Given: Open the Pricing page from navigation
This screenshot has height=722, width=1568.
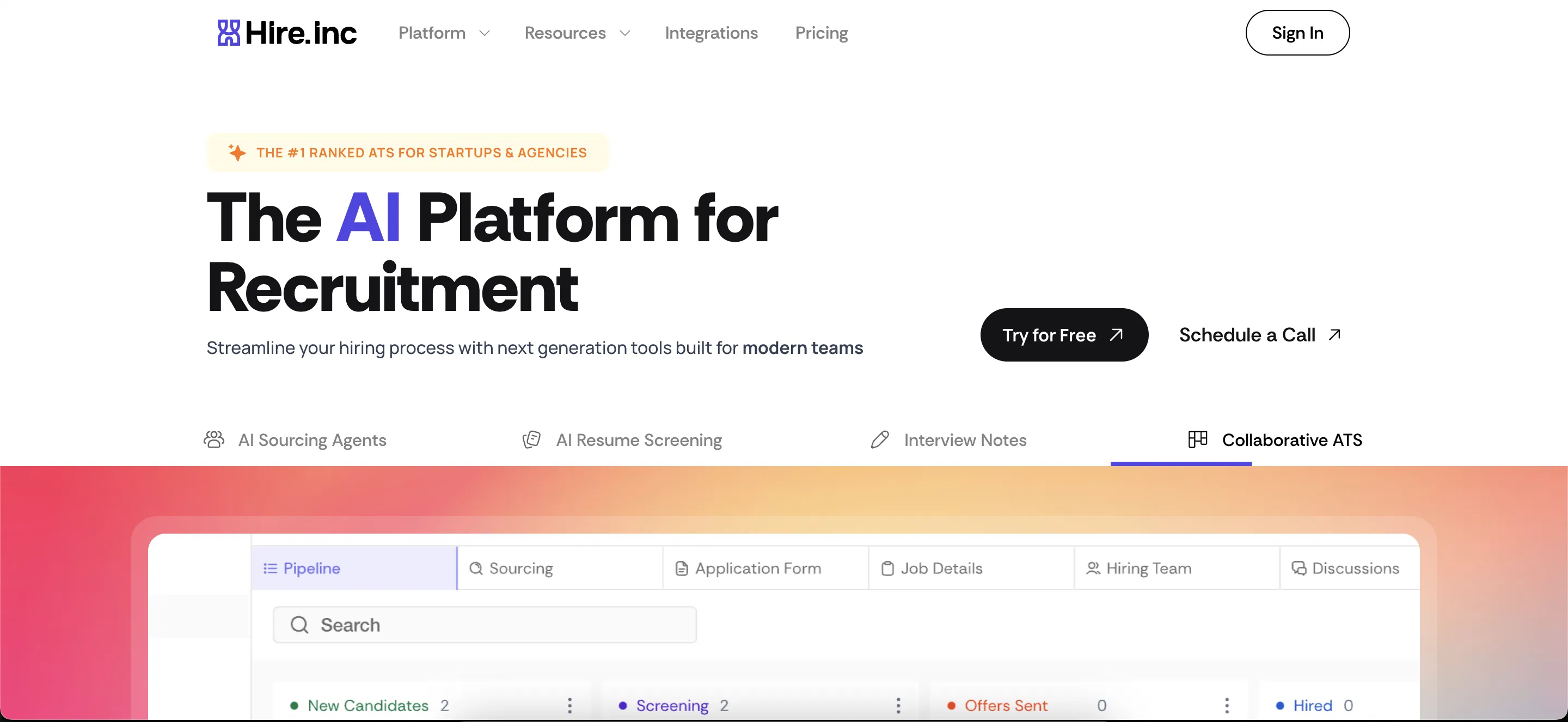Looking at the screenshot, I should tap(821, 33).
